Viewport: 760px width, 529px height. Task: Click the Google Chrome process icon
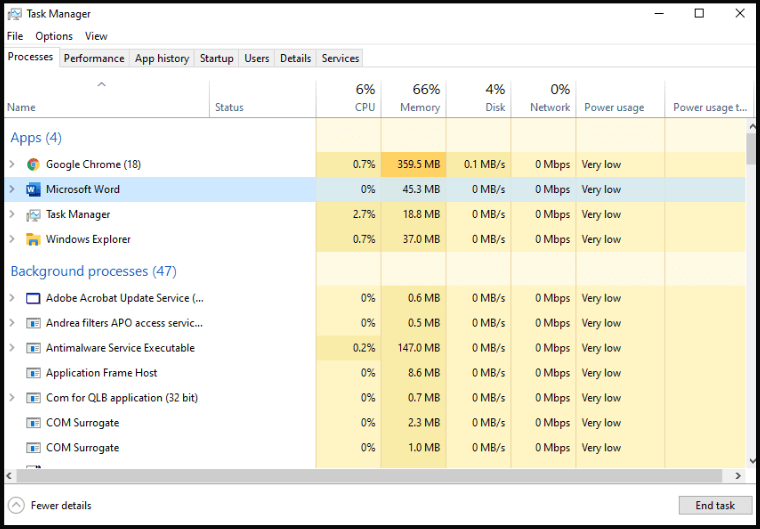pos(33,164)
